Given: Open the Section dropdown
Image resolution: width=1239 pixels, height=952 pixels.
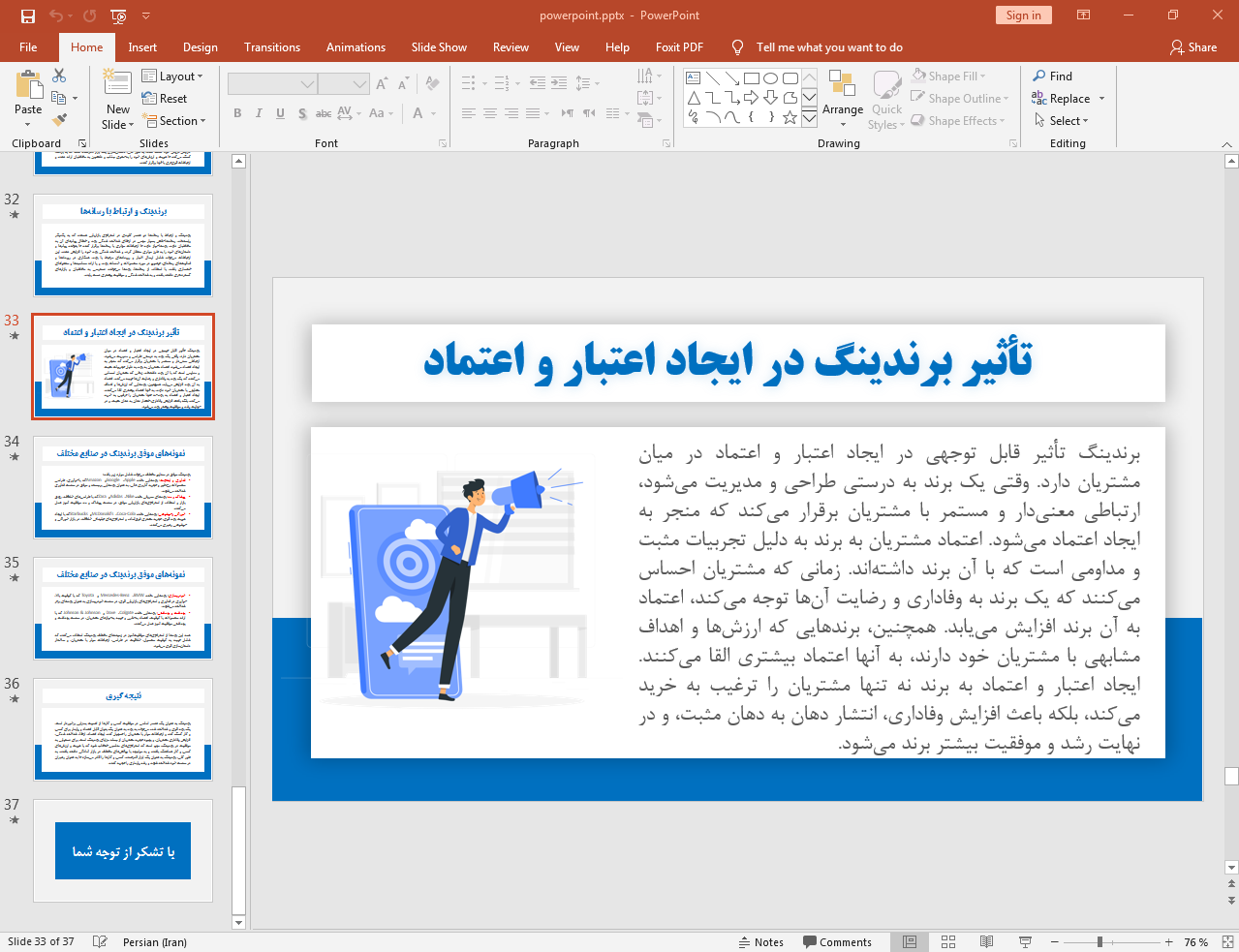Looking at the screenshot, I should tap(174, 121).
